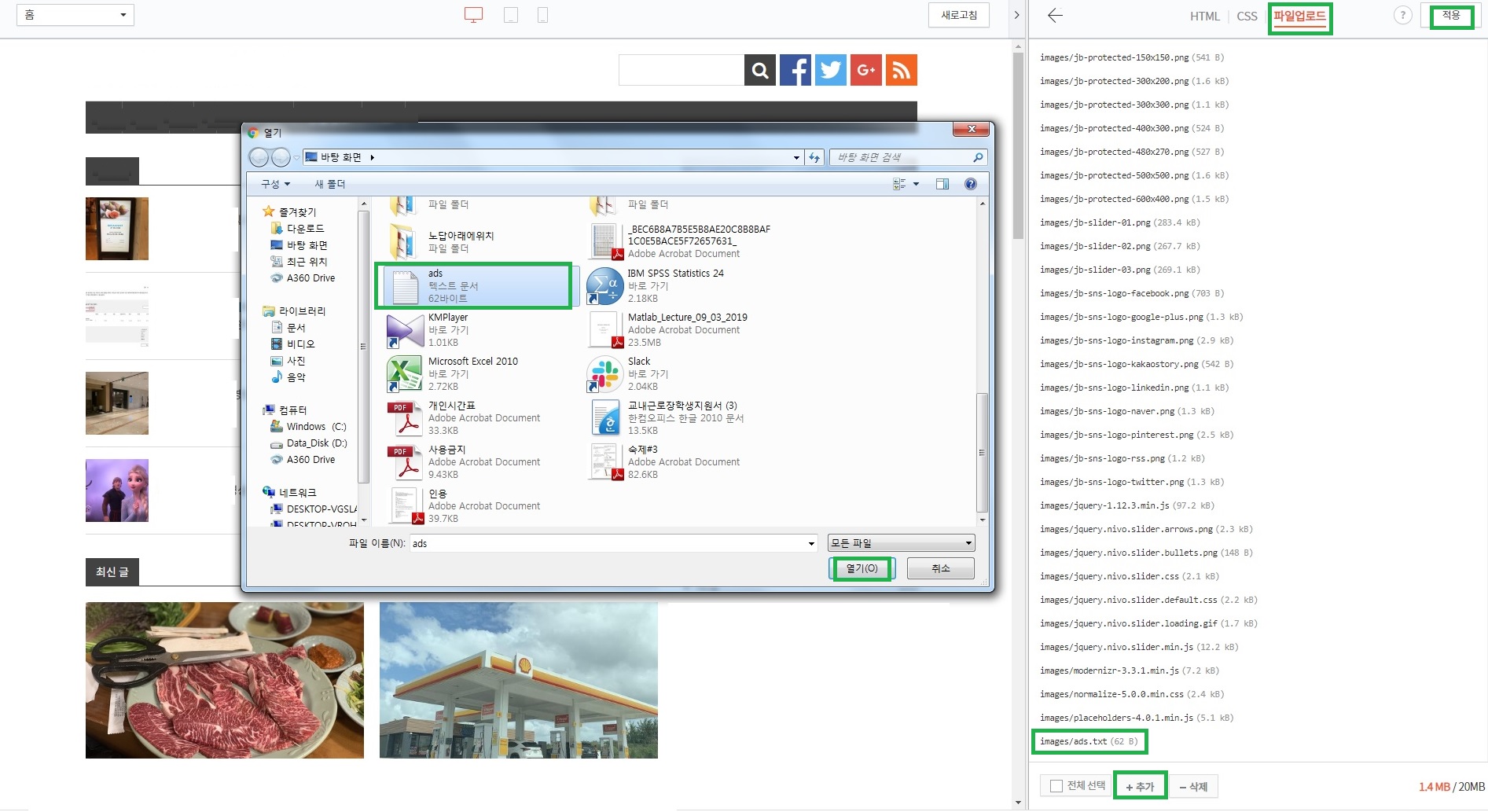Open the grilled meat post thumbnail
Screen dimensions: 1488x812
pyautogui.click(x=225, y=680)
